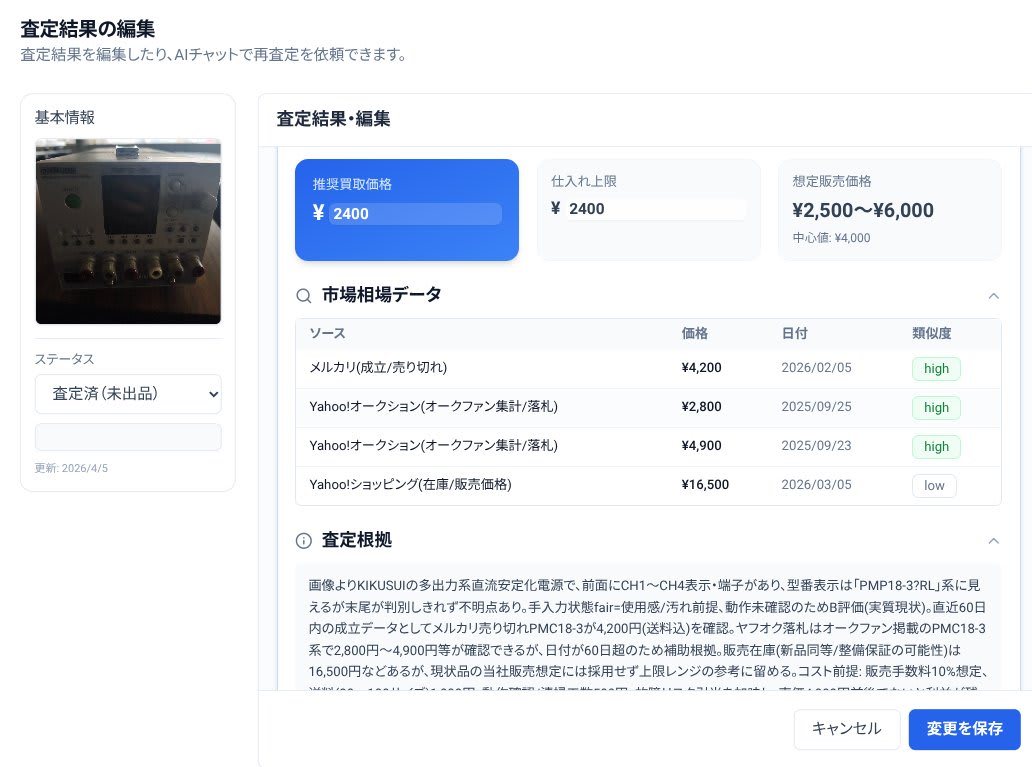Image resolution: width=1032 pixels, height=767 pixels.
Task: Select the メルカリ(成立/売り切れ) table row
Action: 500,368
